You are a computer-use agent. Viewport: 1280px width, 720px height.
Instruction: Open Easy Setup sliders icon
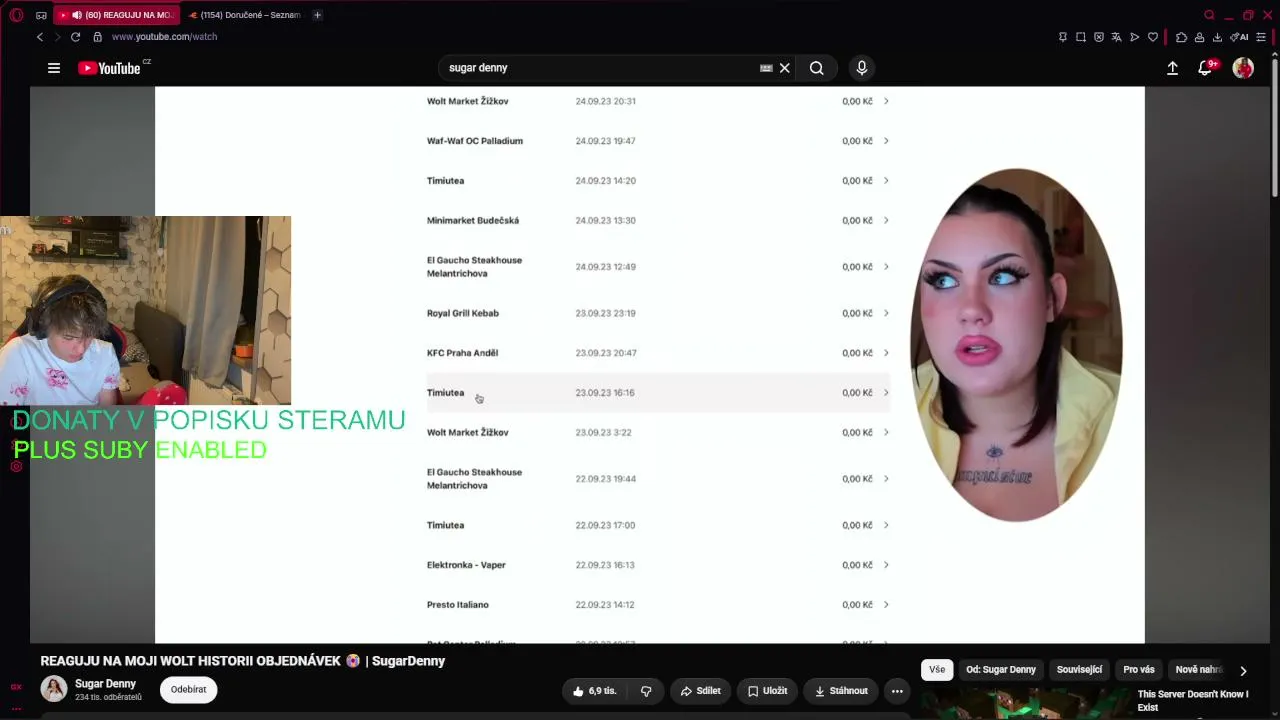click(x=1261, y=37)
